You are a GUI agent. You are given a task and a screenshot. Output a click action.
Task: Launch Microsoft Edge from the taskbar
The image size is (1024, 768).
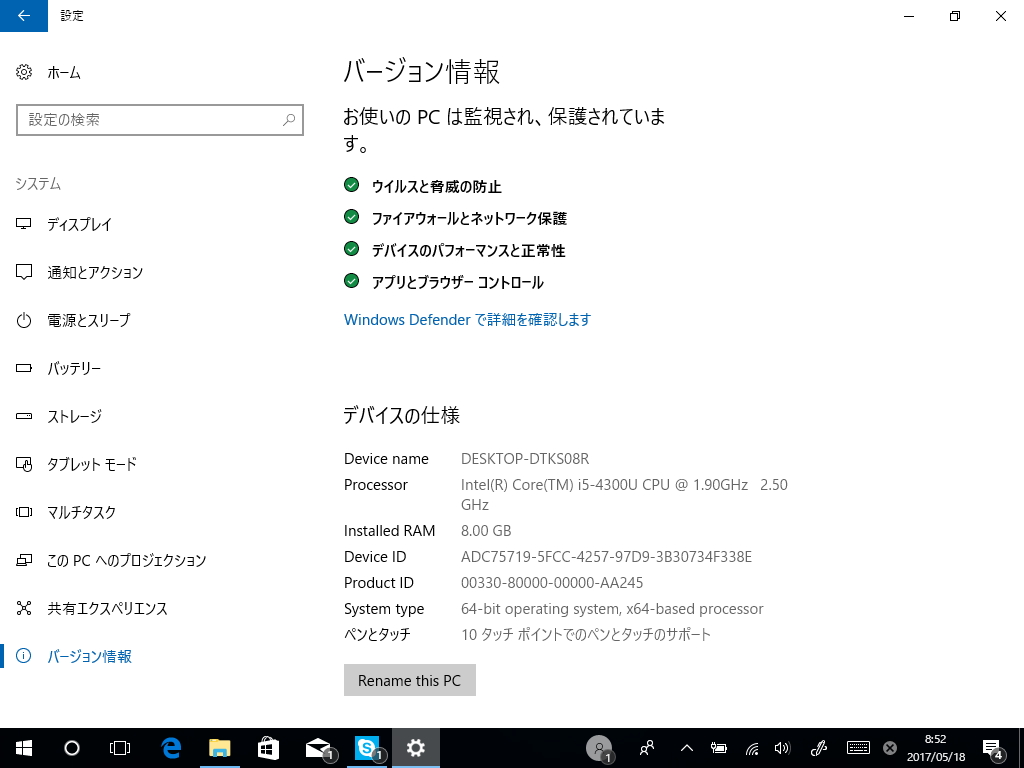(x=171, y=747)
